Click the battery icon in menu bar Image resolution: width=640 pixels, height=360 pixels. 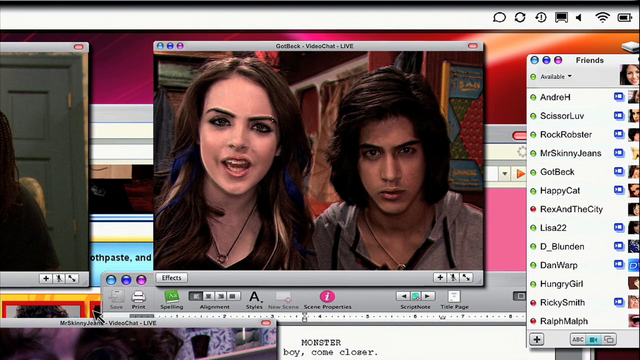click(x=624, y=18)
